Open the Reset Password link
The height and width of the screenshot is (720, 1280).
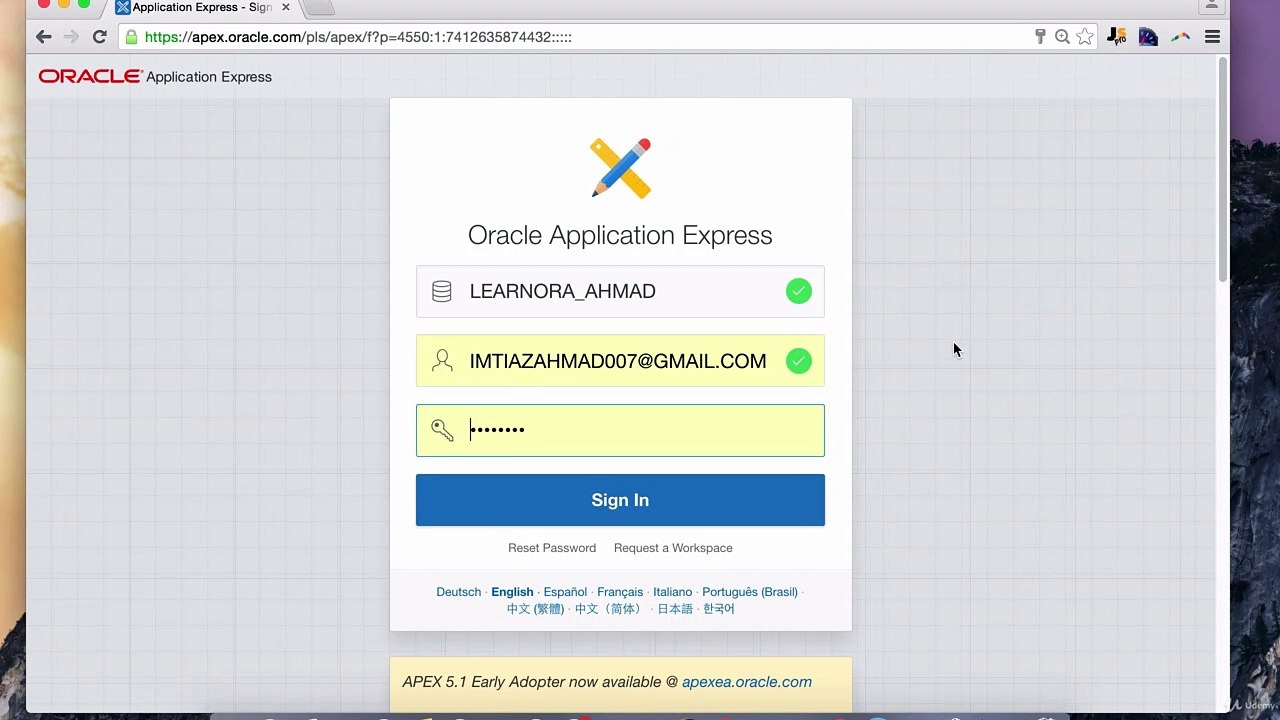(552, 548)
